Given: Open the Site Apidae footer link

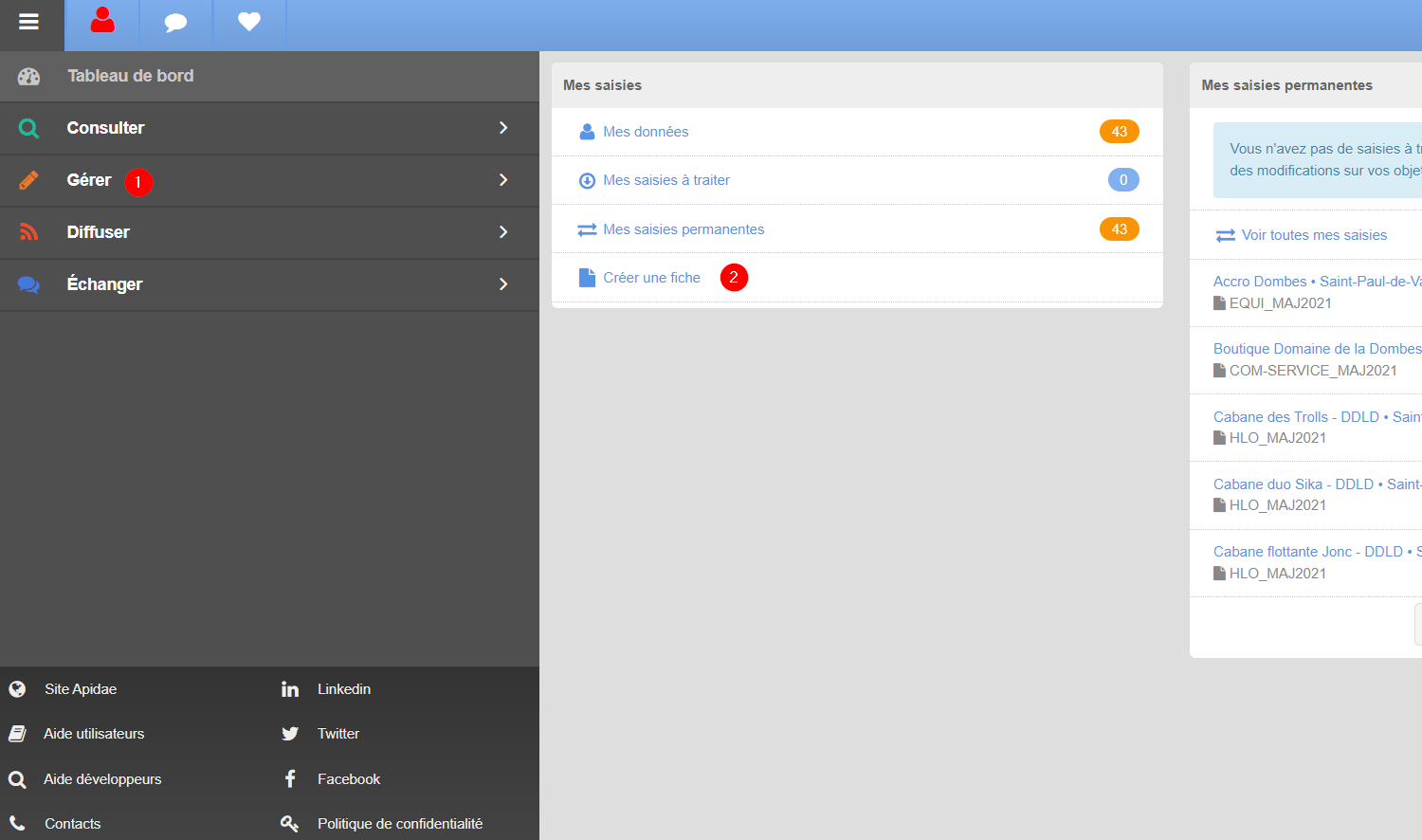Looking at the screenshot, I should 81,689.
